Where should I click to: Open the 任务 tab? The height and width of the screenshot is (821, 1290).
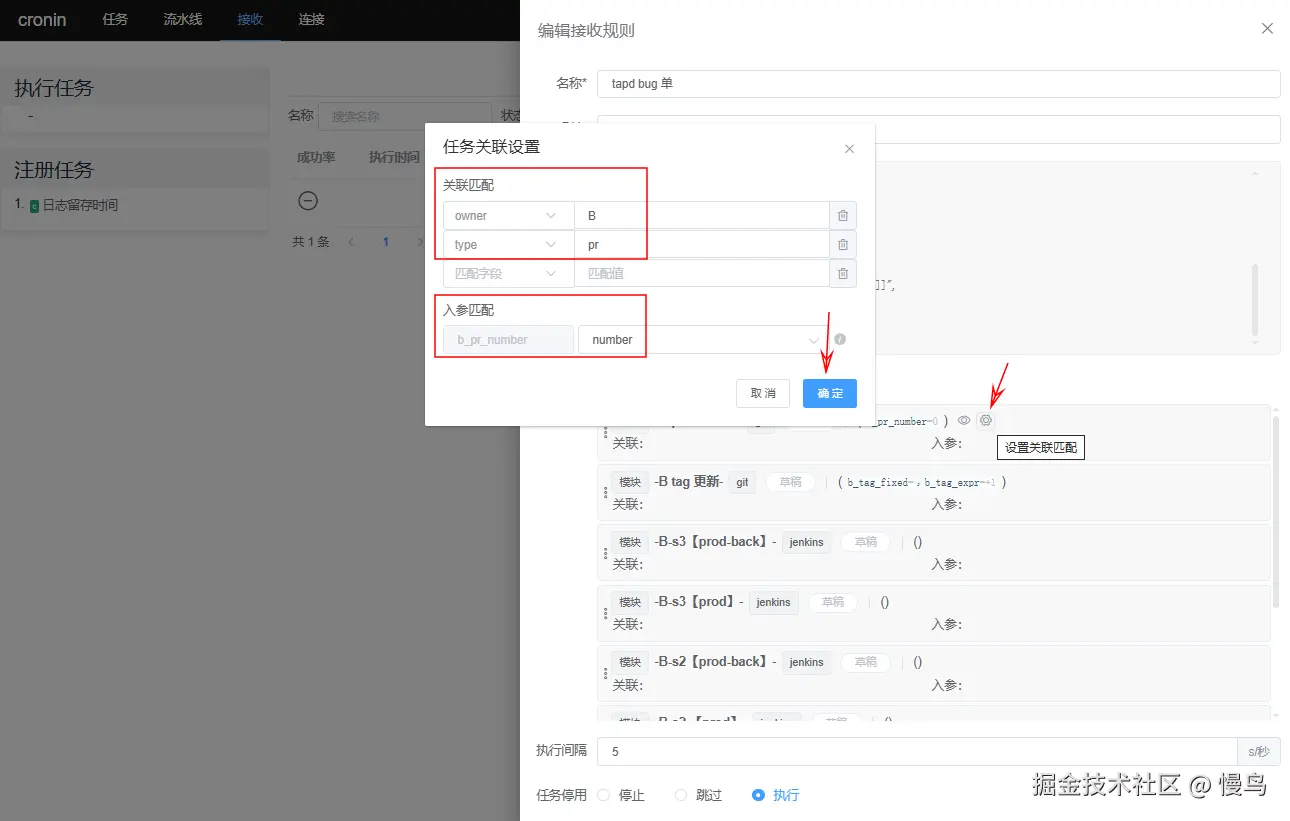(115, 19)
